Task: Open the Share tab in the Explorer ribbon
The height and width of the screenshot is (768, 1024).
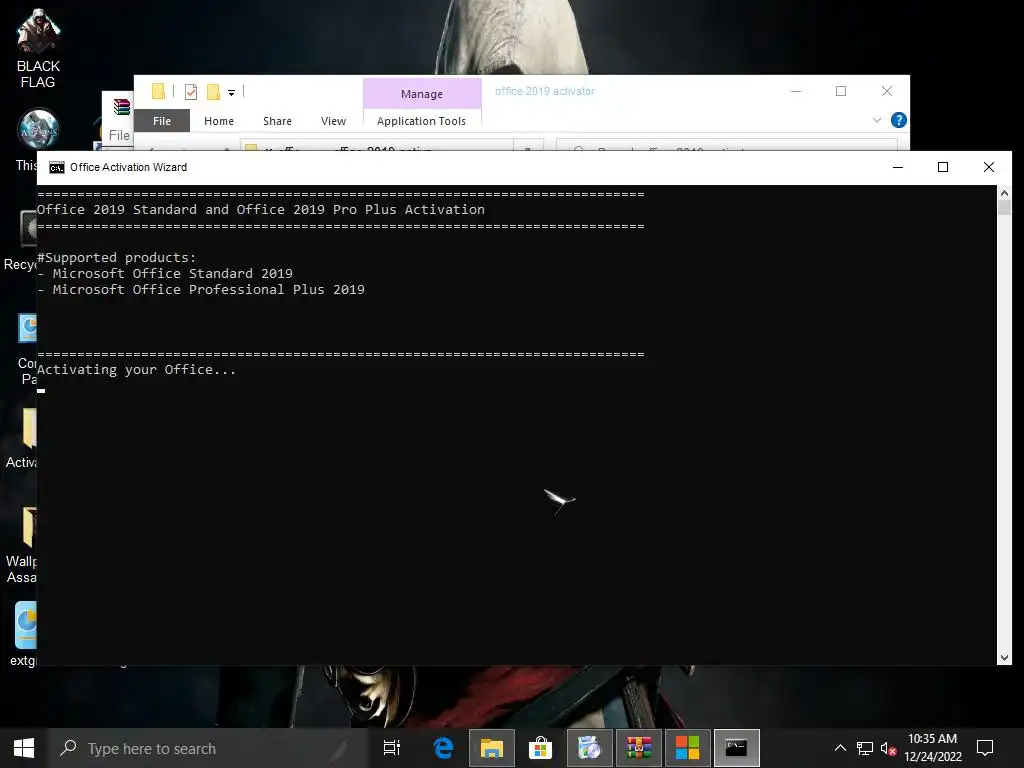Action: tap(278, 121)
